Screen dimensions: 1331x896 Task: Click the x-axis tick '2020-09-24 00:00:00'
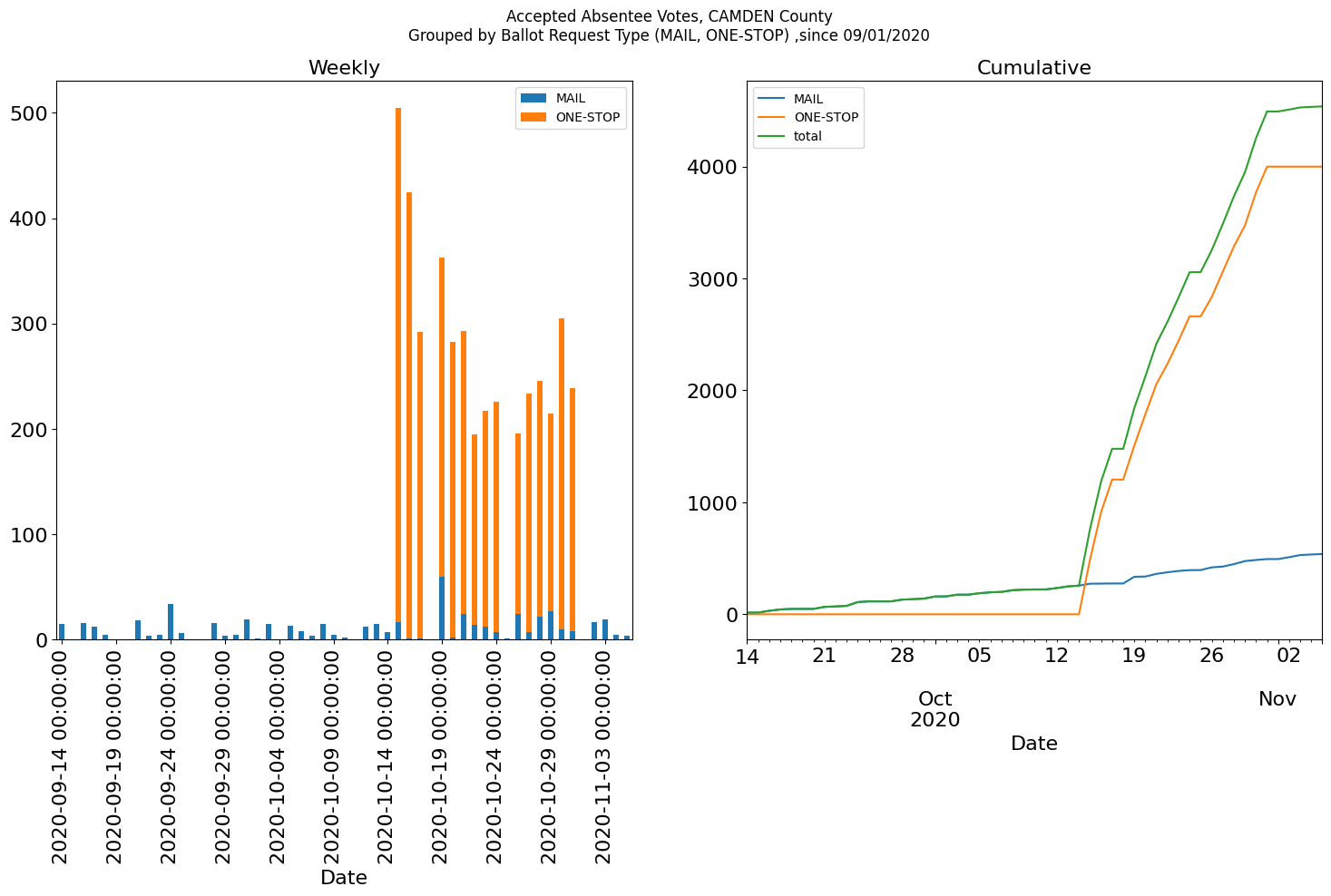coord(170,755)
